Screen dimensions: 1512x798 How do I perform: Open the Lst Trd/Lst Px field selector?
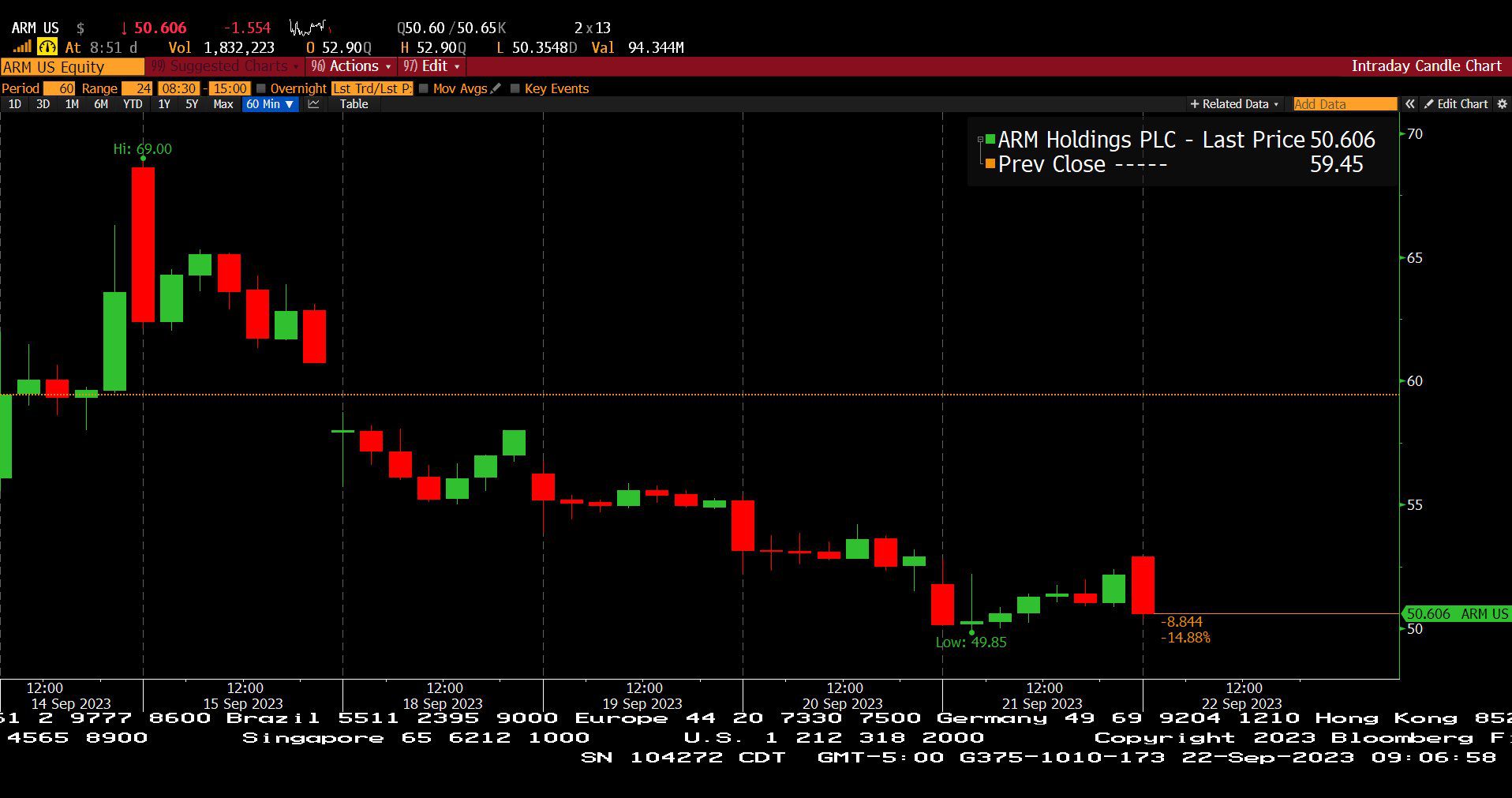click(372, 88)
